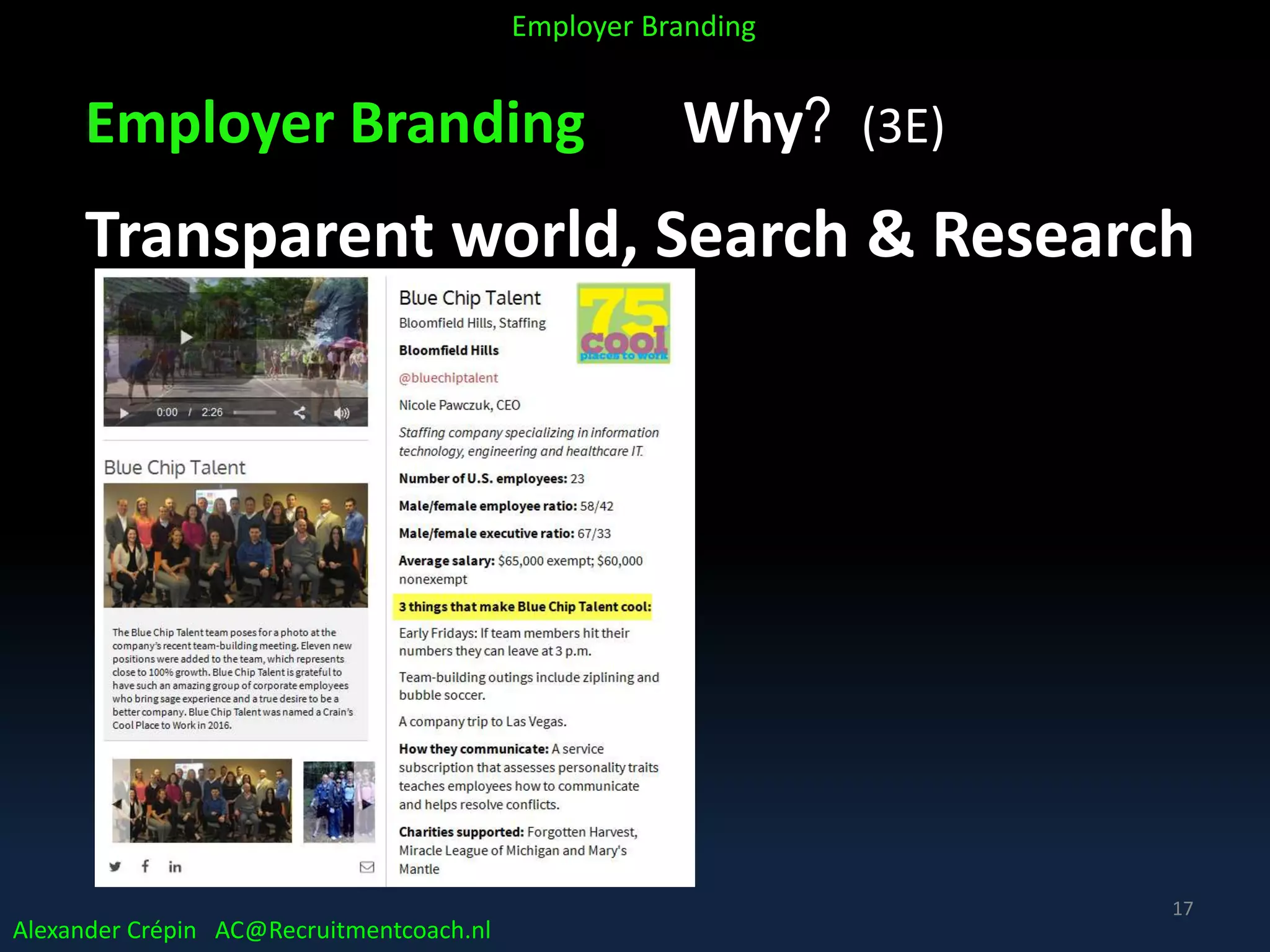Select the outdoor outing photo thumbnail

point(339,801)
